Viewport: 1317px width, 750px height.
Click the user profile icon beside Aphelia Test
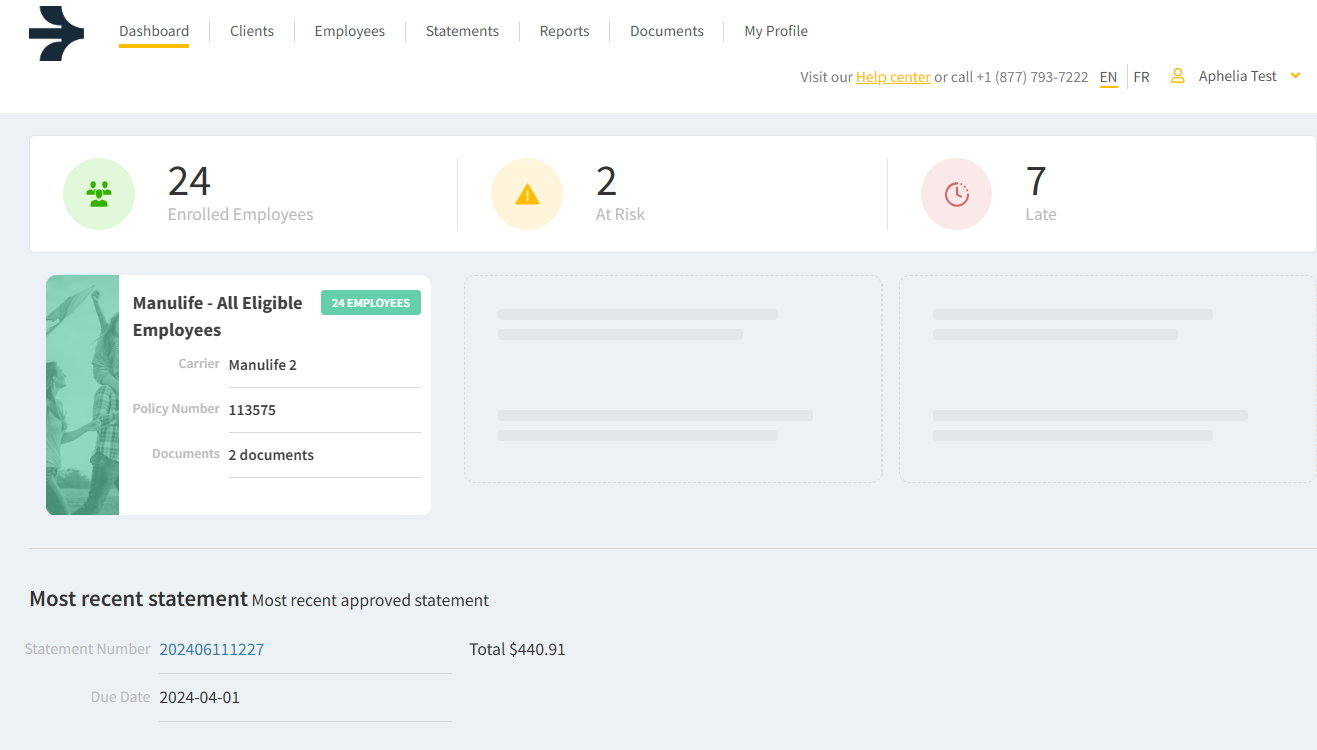(1177, 76)
